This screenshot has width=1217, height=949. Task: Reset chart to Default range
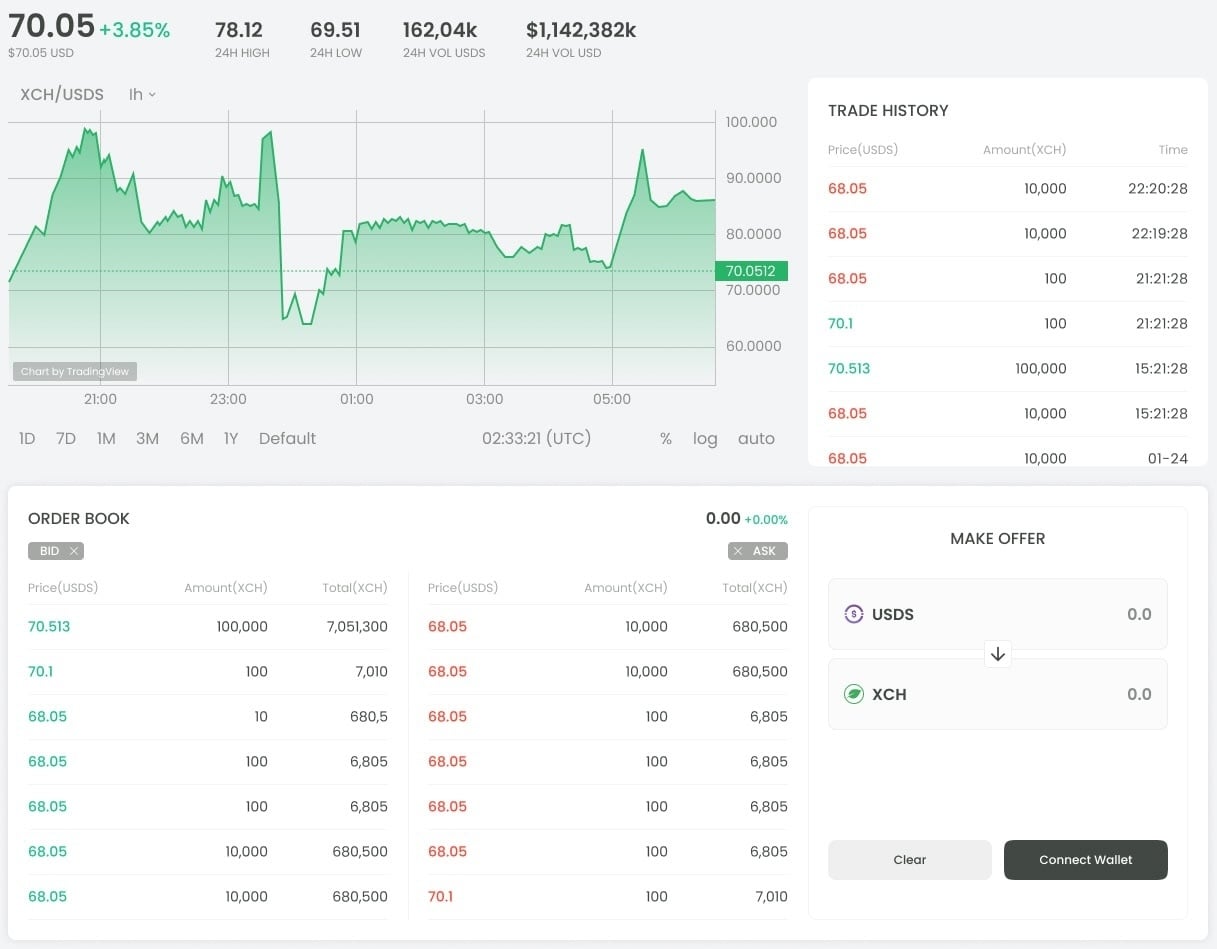point(287,438)
